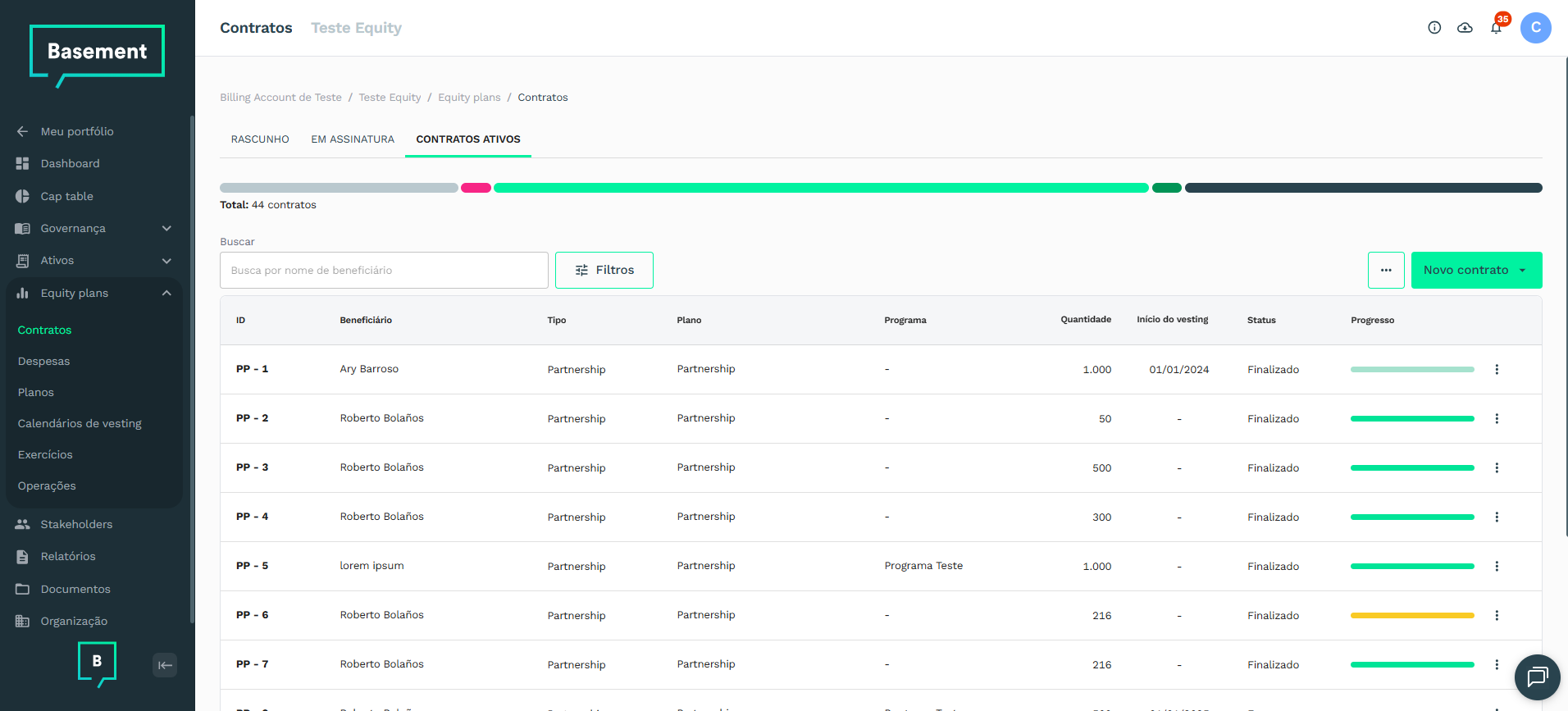Open the chat support widget

1537,677
